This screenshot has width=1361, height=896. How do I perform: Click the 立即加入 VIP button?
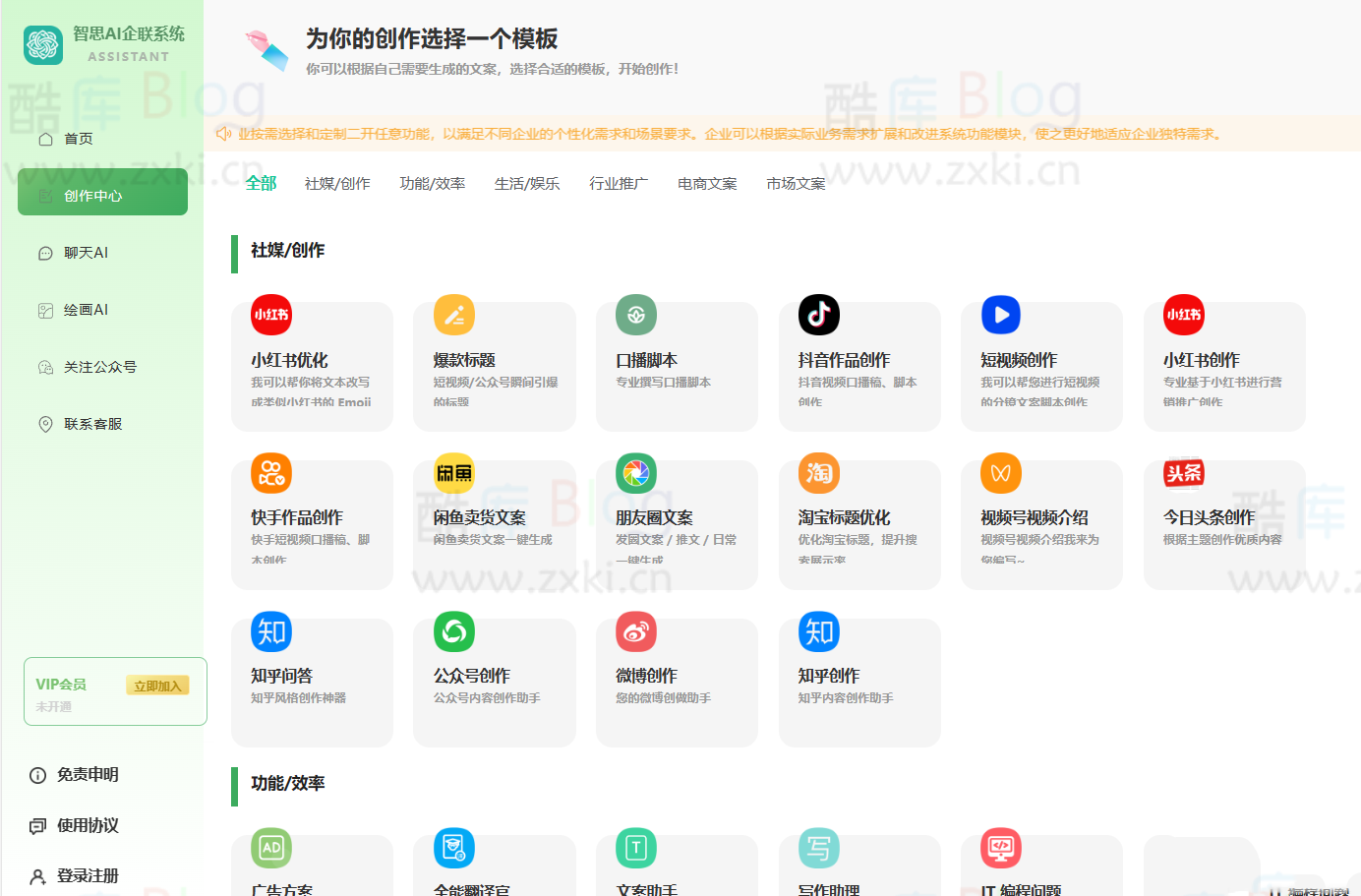click(x=157, y=686)
